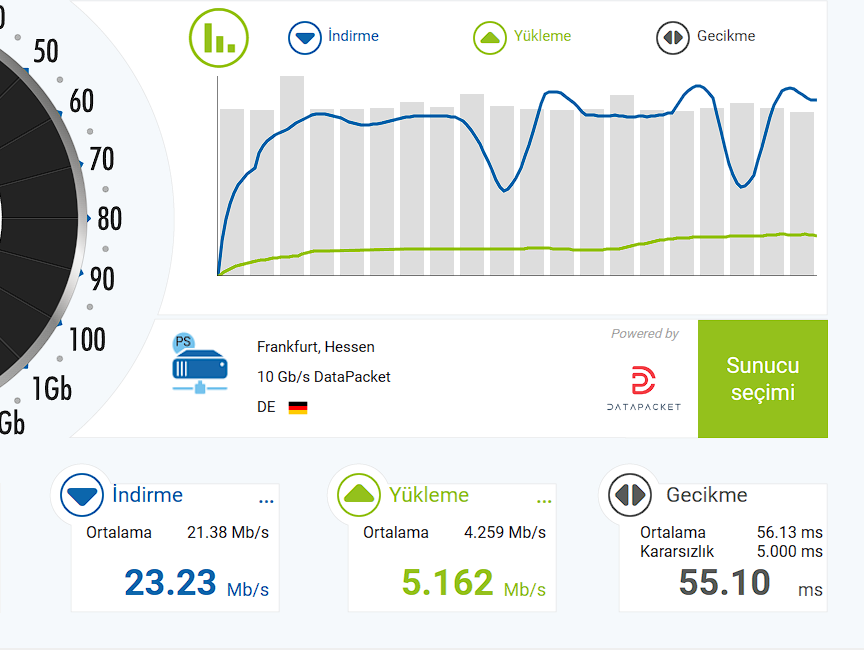Select the Gecikme legend label
Viewport: 864px width, 650px height.
(726, 36)
